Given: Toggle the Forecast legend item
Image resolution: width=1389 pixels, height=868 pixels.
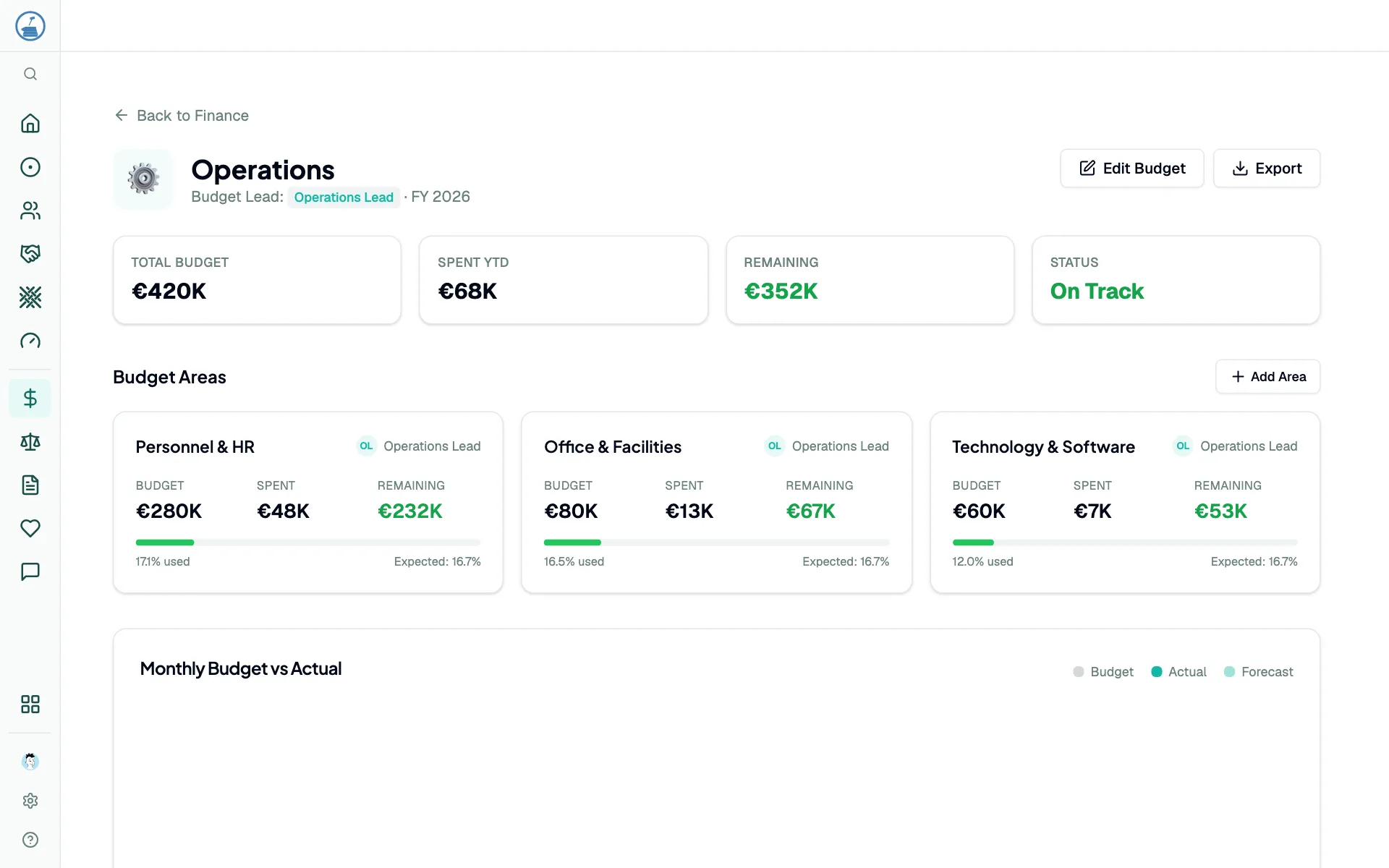Looking at the screenshot, I should point(1258,672).
